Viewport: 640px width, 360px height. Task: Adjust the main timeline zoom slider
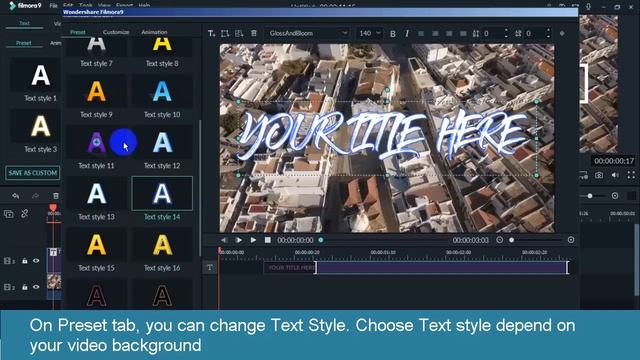point(590,196)
